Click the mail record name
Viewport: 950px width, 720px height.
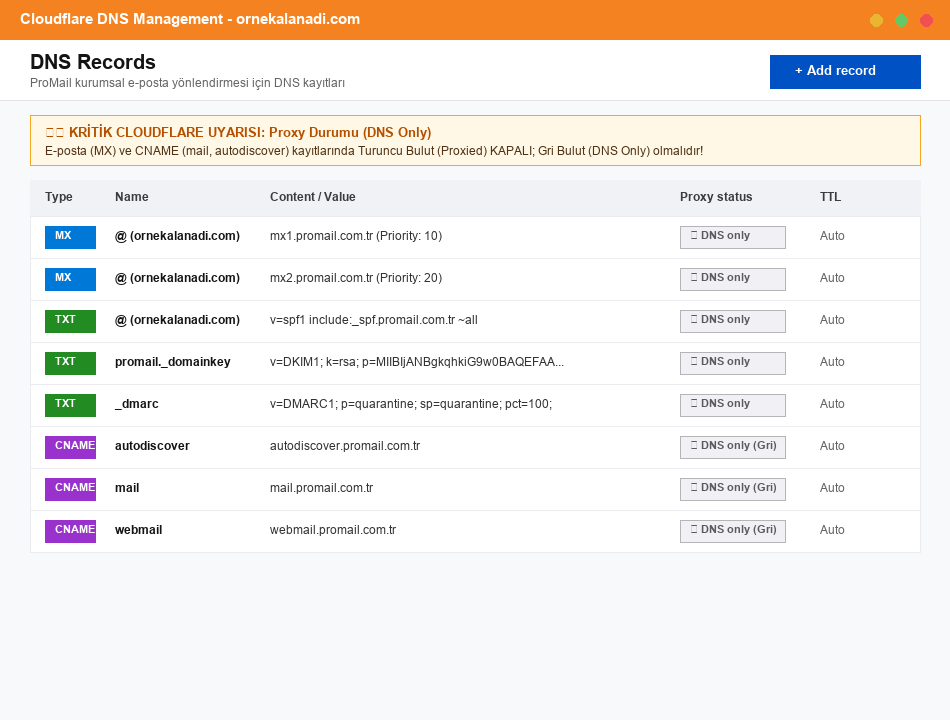[x=127, y=488]
